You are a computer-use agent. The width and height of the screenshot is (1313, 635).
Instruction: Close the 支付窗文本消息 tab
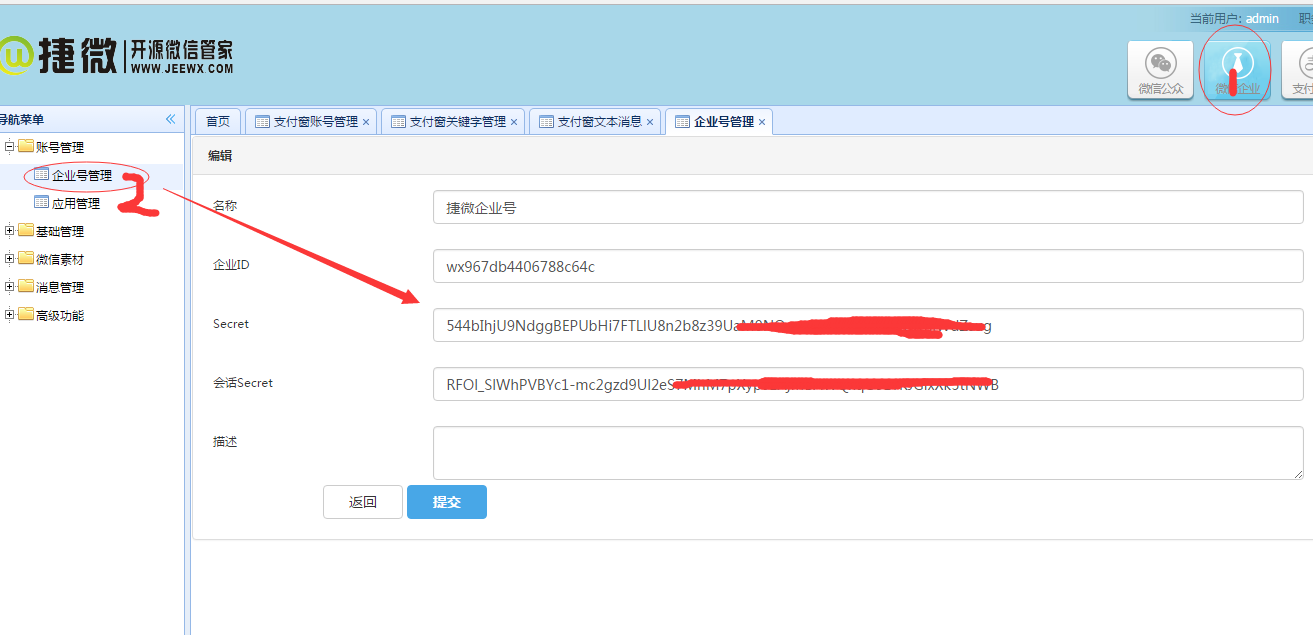pyautogui.click(x=650, y=122)
